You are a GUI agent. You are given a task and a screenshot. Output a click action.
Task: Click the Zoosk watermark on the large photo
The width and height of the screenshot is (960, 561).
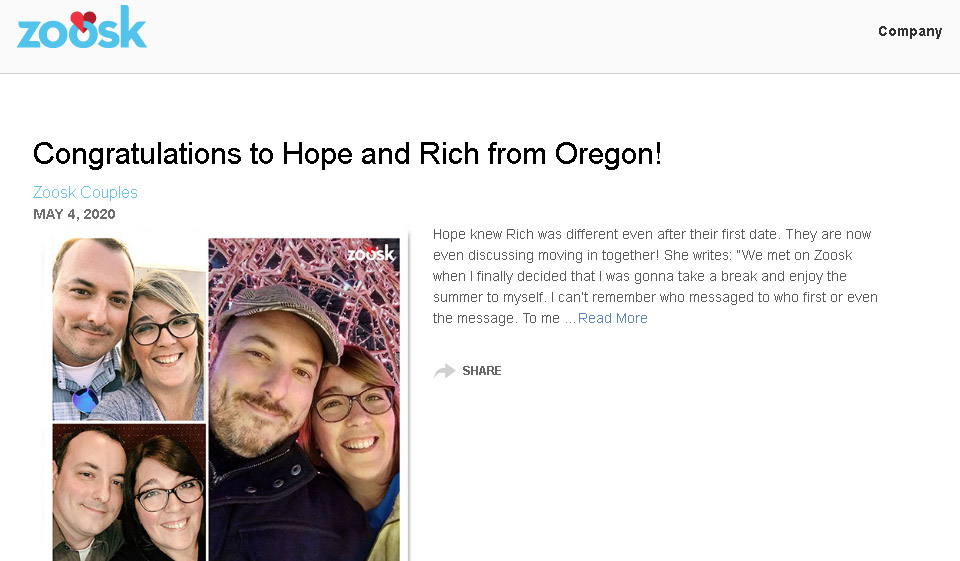pos(370,253)
